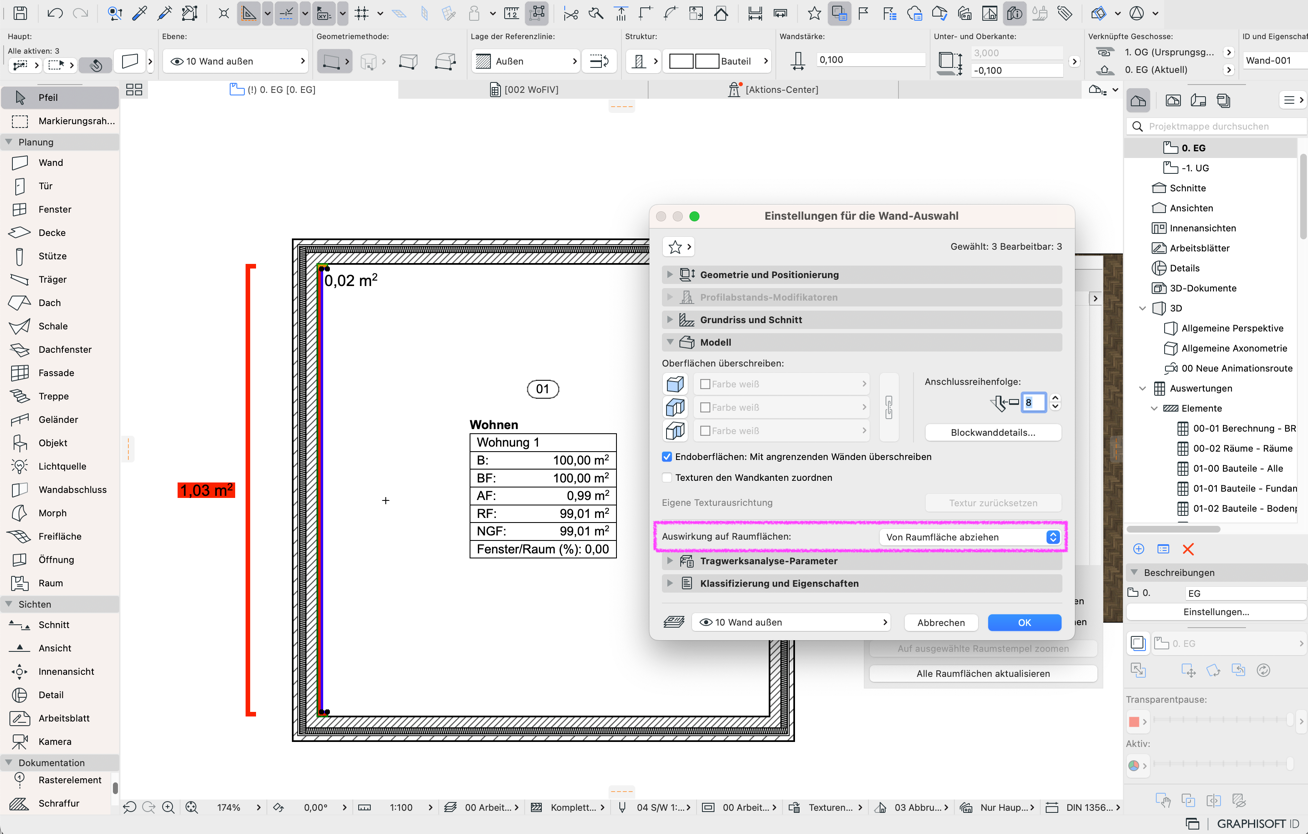
Task: Click Einstellungen... in the Navigator panel
Action: (1216, 612)
